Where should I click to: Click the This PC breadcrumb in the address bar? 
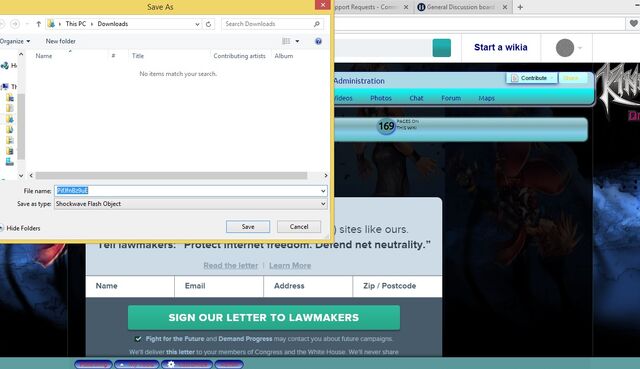click(76, 24)
